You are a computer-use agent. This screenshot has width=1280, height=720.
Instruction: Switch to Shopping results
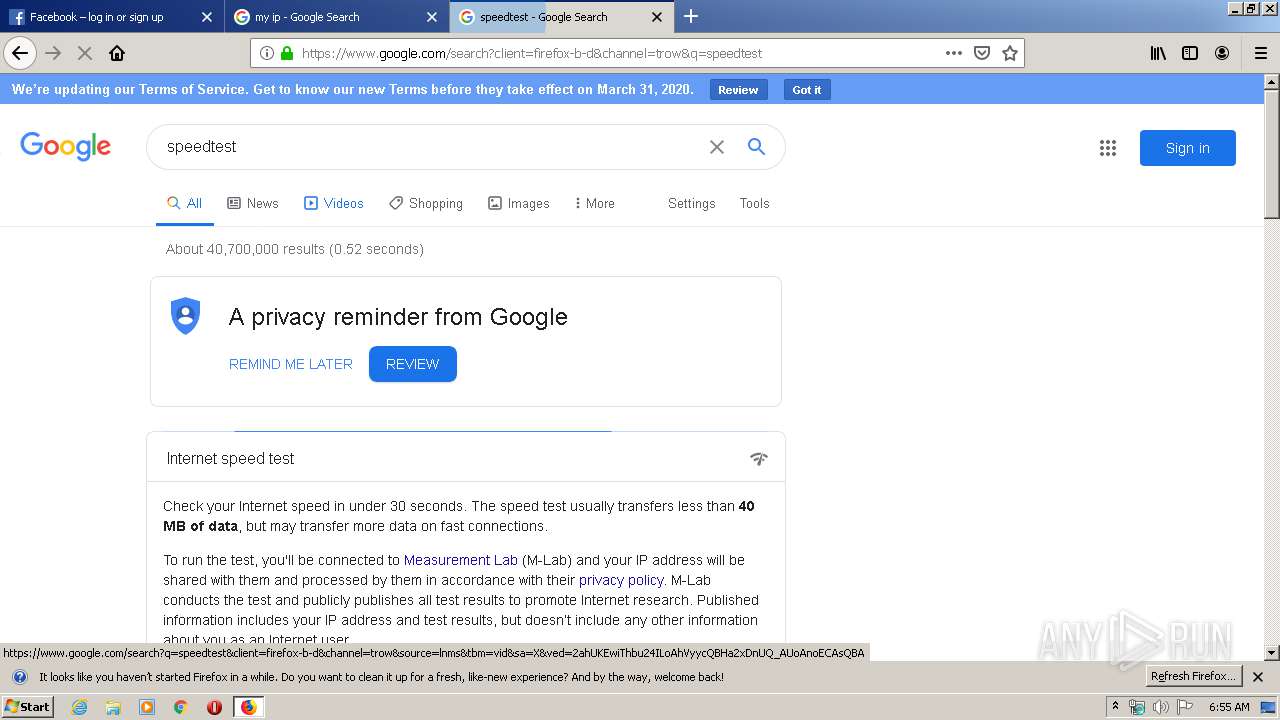426,203
